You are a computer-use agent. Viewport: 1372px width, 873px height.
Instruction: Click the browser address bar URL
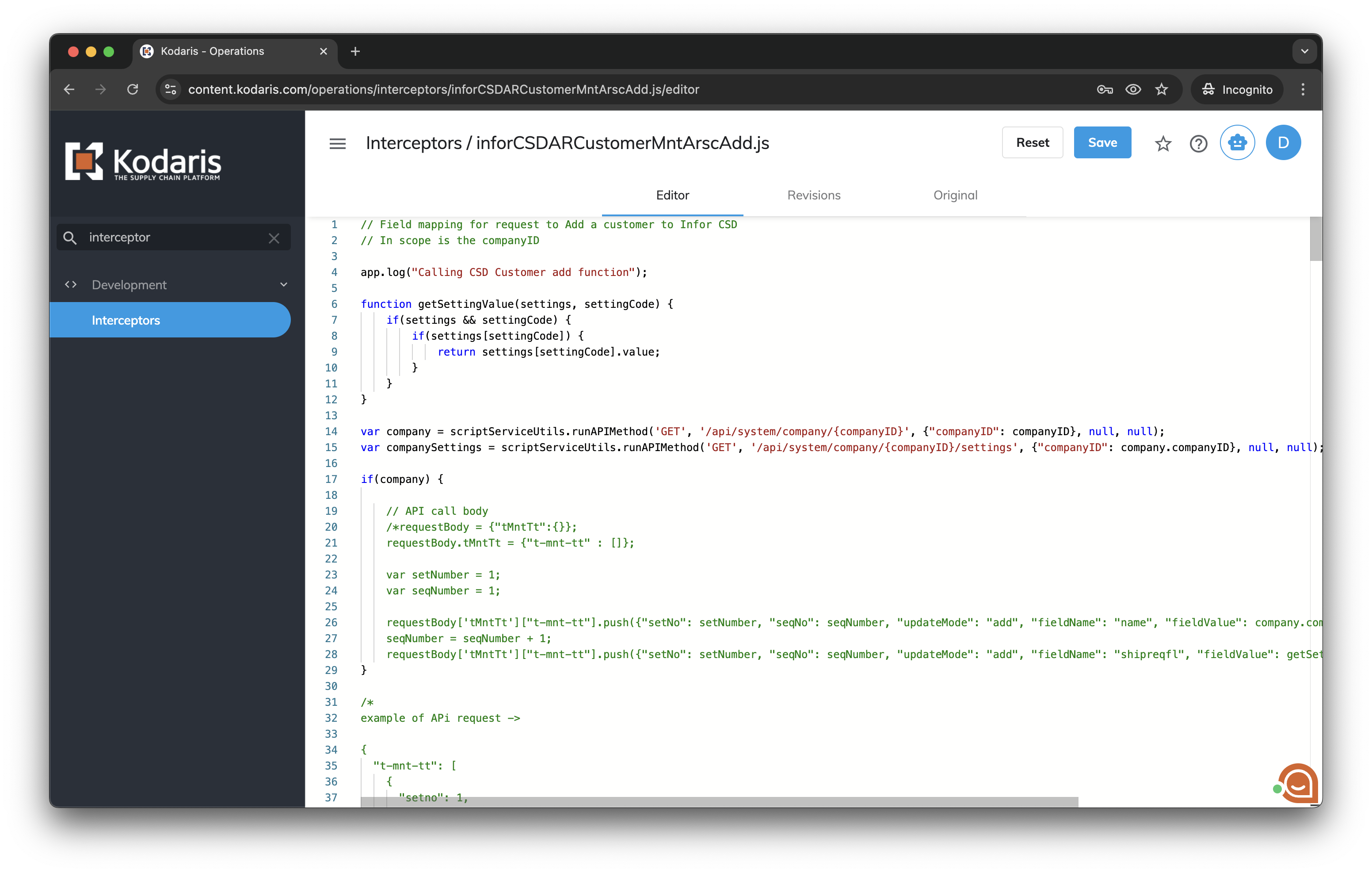point(443,89)
